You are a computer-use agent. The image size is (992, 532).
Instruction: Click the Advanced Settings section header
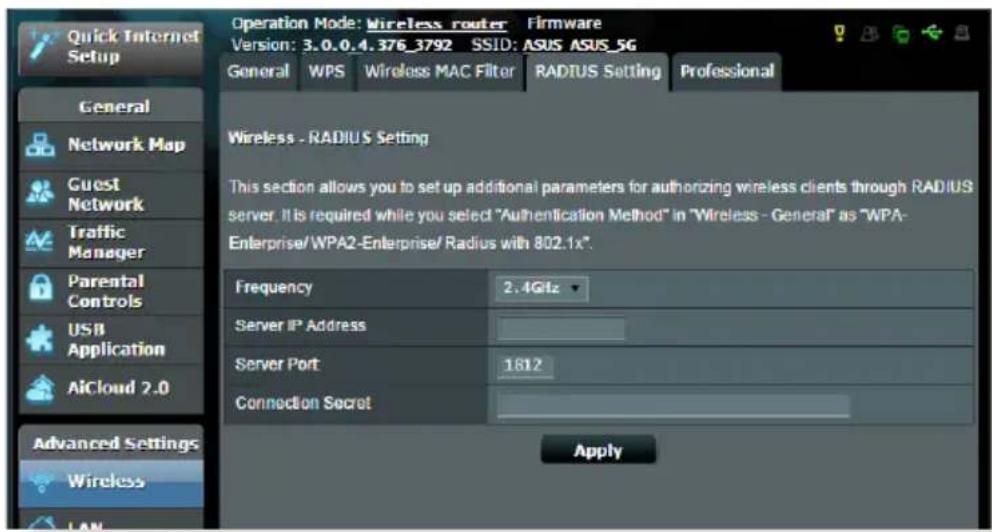[x=111, y=443]
